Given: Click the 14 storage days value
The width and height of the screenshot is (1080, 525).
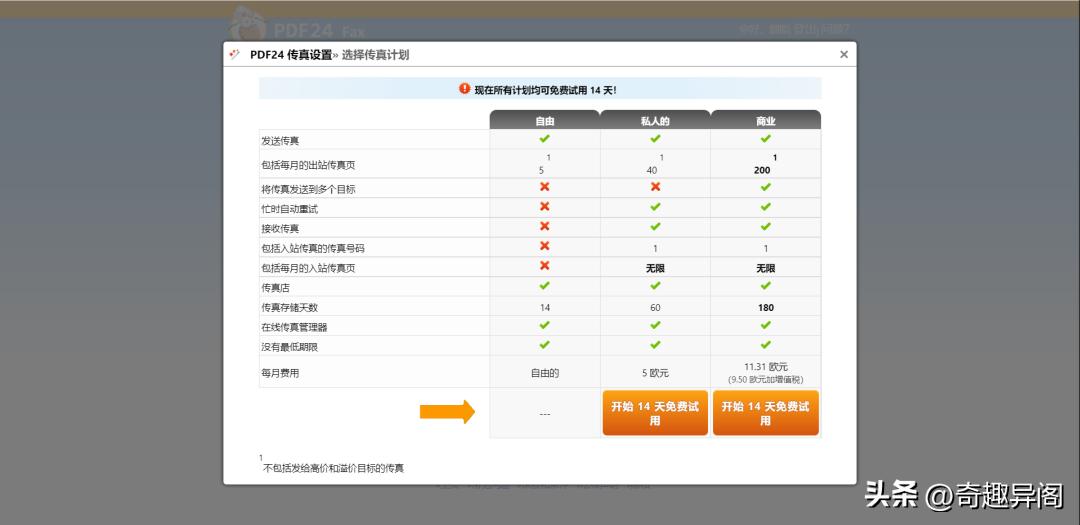Looking at the screenshot, I should click(x=545, y=307).
